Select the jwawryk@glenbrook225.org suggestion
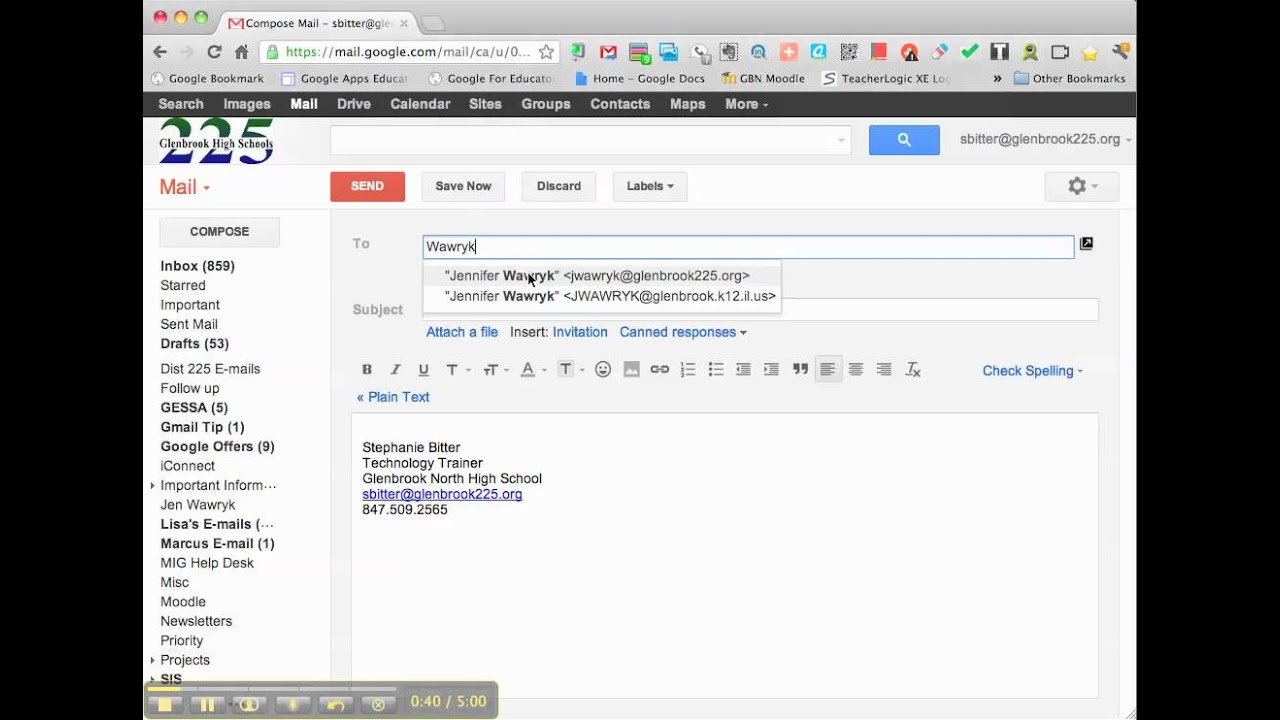 (x=601, y=276)
